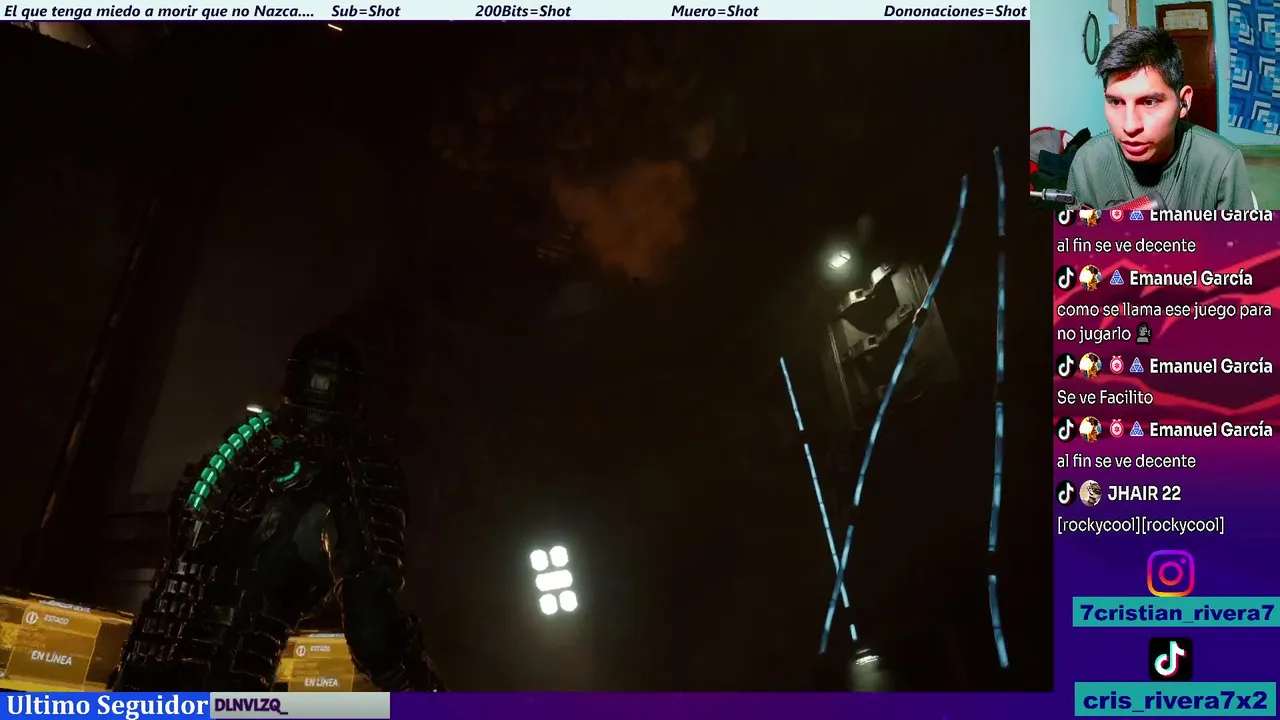Click 'Se ve Facilito' chat message
Screen dimensions: 1280x720
coord(1105,398)
